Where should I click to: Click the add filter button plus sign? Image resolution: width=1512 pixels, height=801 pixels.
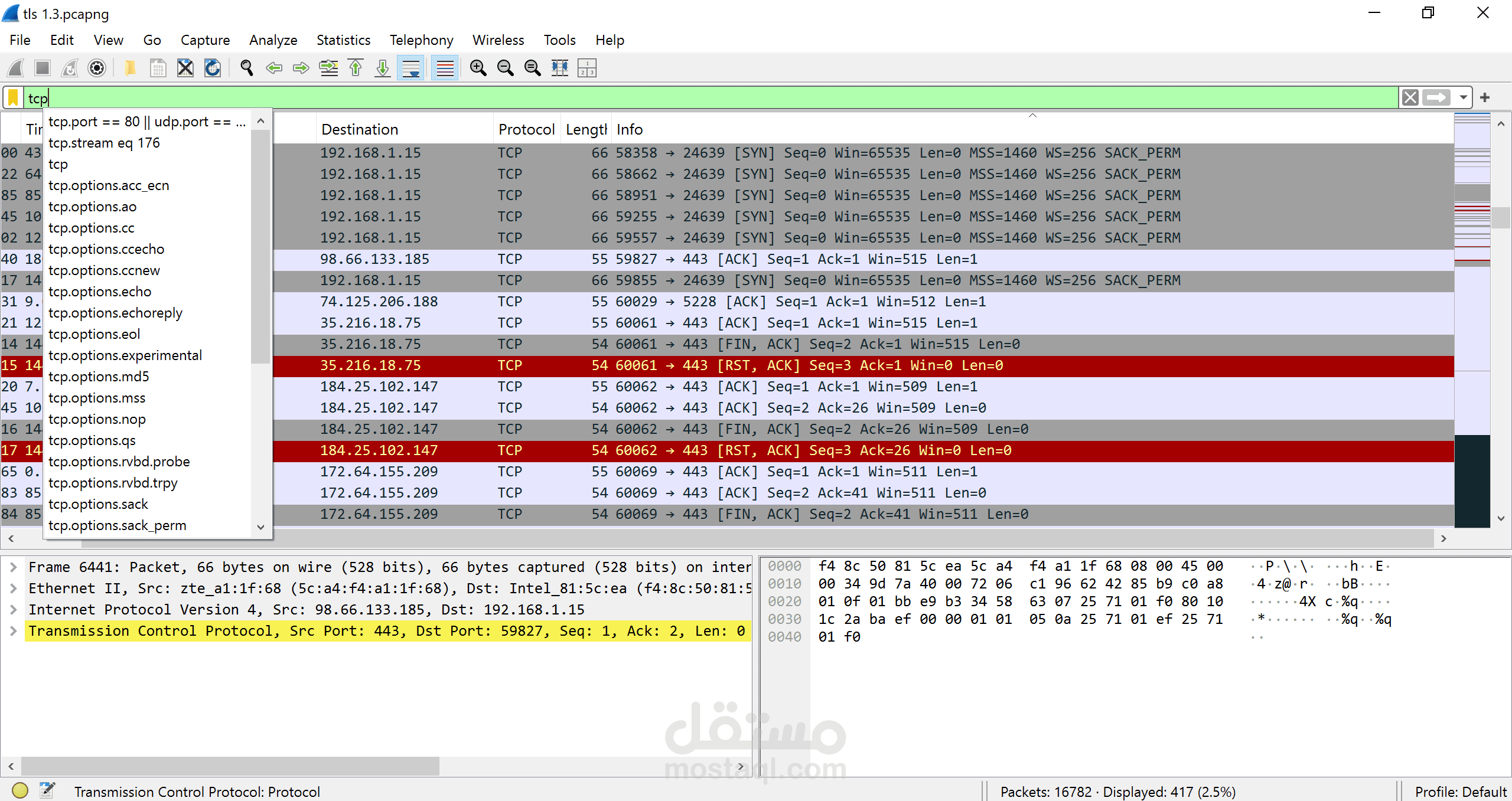point(1485,97)
